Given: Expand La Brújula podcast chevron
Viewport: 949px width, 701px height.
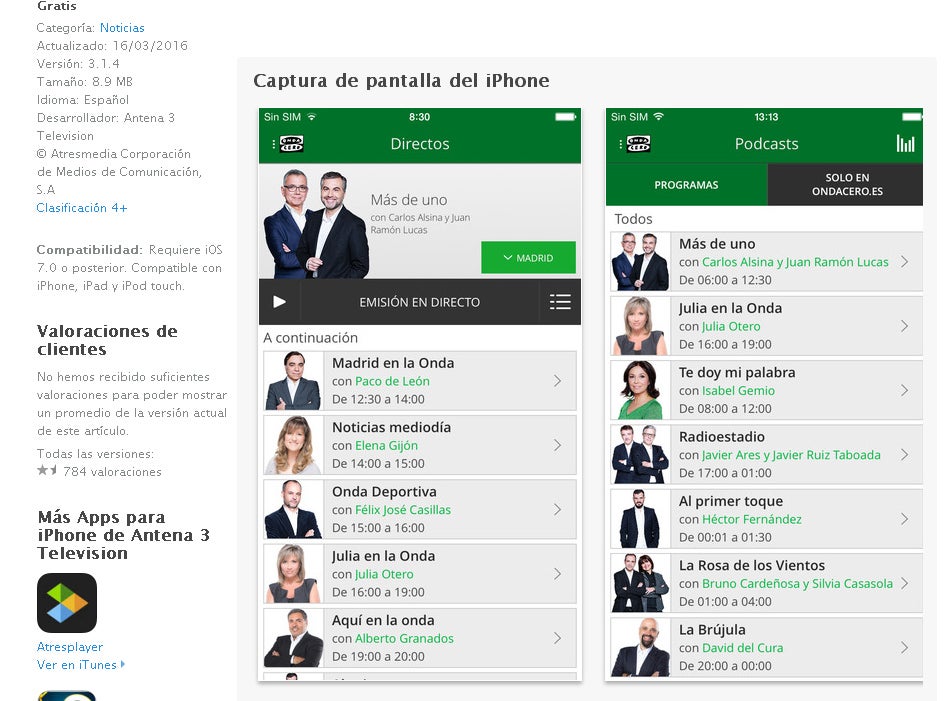Looking at the screenshot, I should pos(904,647).
